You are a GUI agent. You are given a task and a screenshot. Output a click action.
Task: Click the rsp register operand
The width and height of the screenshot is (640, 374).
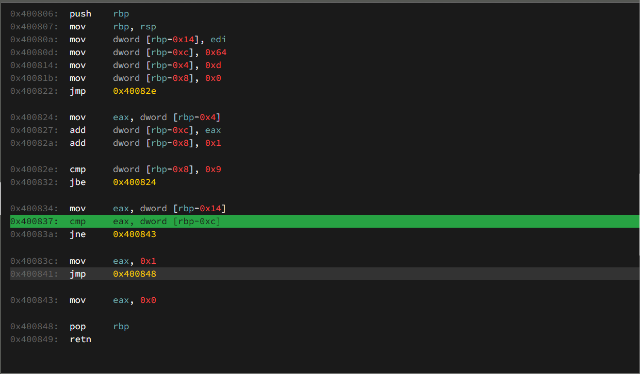tap(148, 27)
